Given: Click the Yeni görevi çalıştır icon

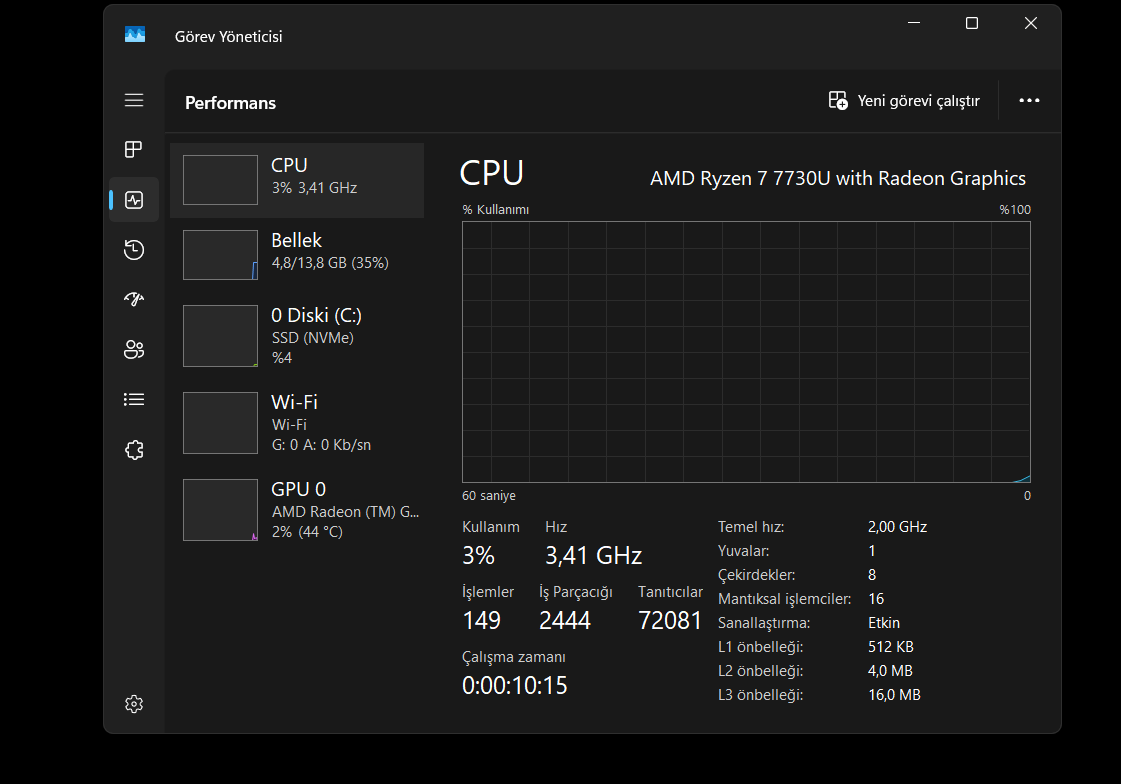Looking at the screenshot, I should point(838,101).
